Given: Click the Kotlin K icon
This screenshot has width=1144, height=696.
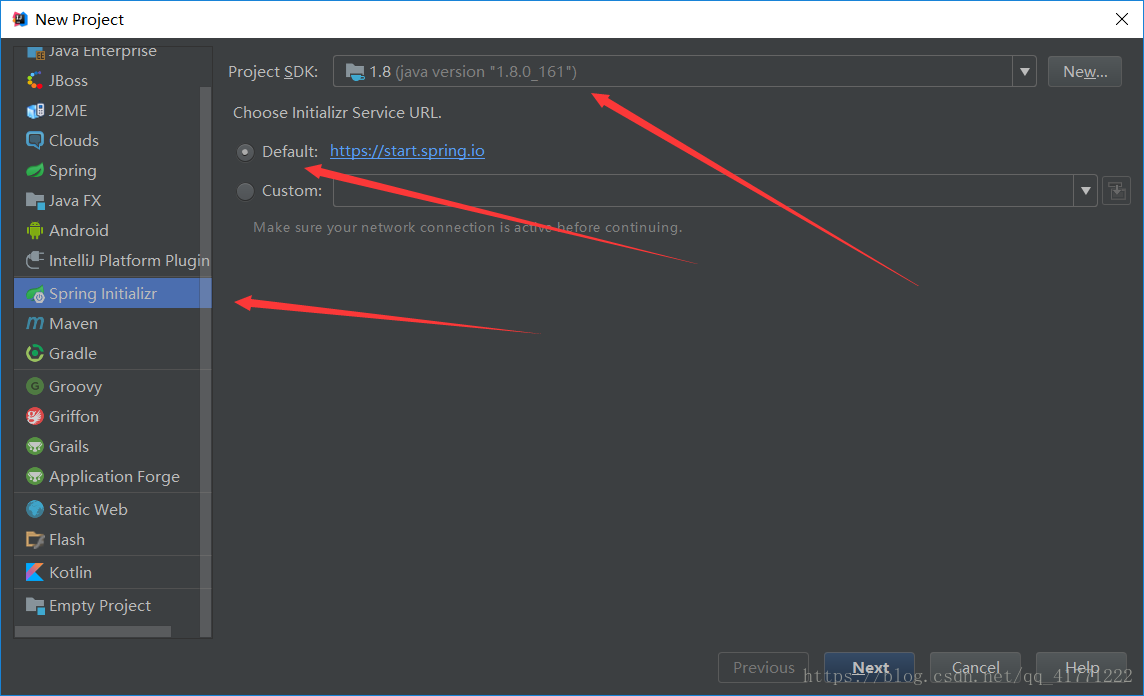Looking at the screenshot, I should (x=35, y=573).
